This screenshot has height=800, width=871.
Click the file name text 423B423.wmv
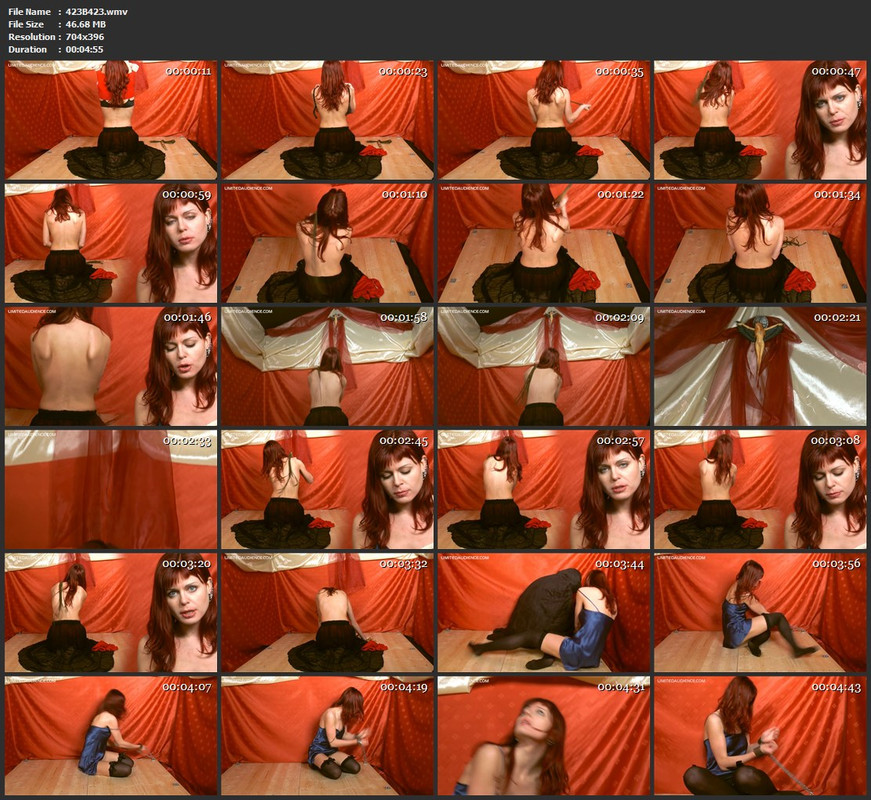(97, 12)
